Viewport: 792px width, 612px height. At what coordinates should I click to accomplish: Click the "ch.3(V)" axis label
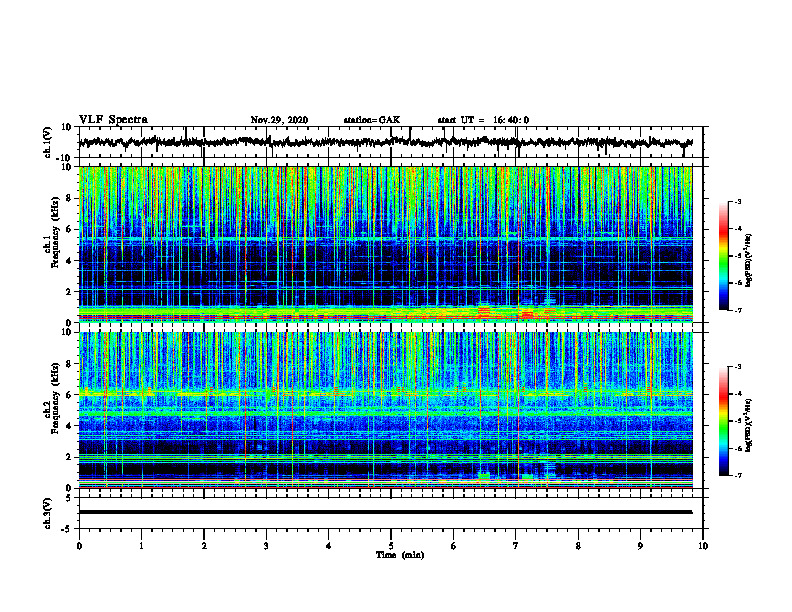coord(48,513)
